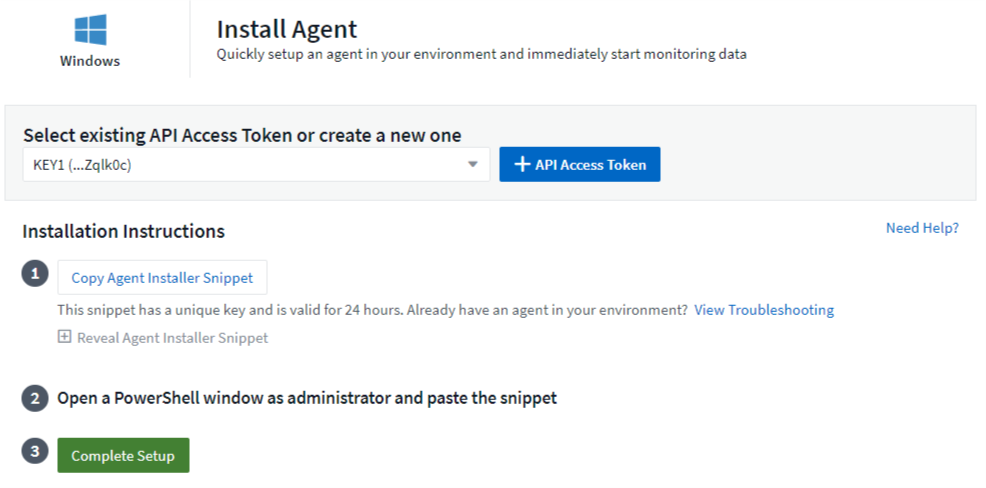Click the Install Agent heading
This screenshot has height=488, width=986.
286,30
